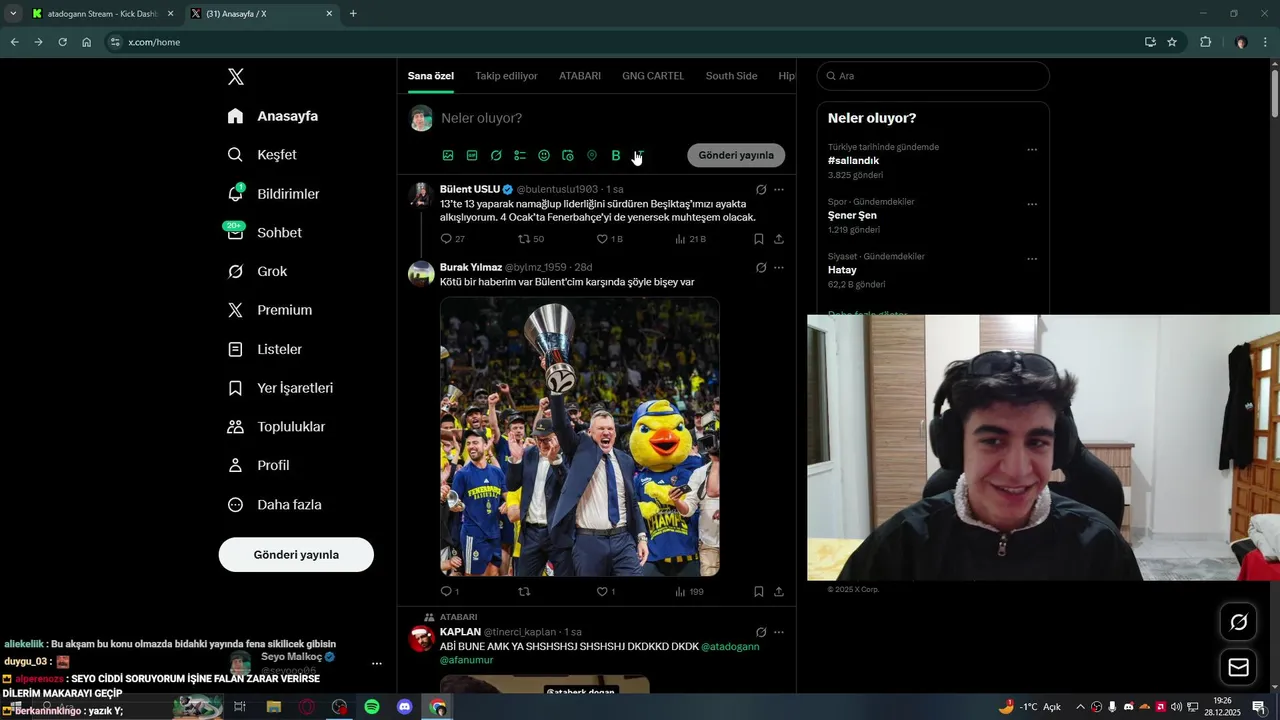Screen dimensions: 1280x720
Task: Grok explain Bülent USLU post
Action: (x=761, y=189)
